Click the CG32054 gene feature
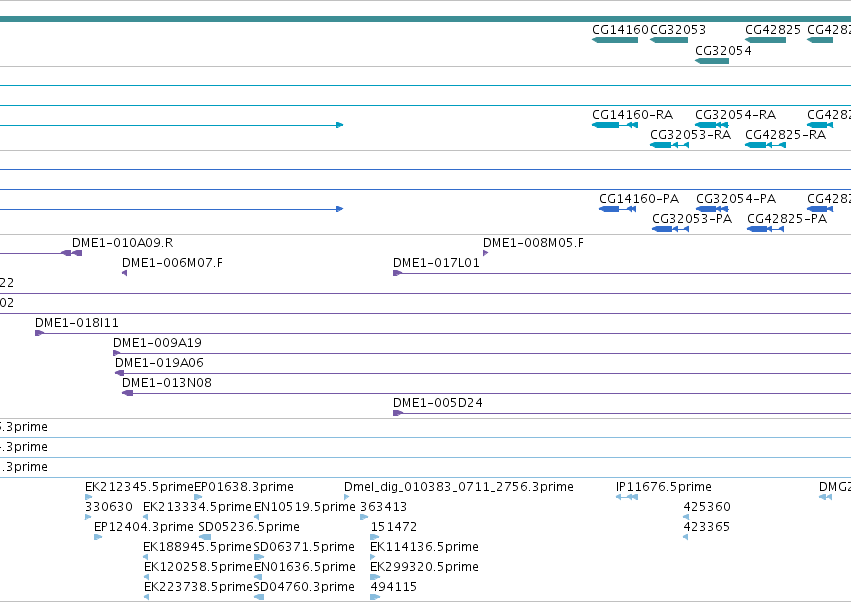This screenshot has width=851, height=602. click(x=712, y=61)
